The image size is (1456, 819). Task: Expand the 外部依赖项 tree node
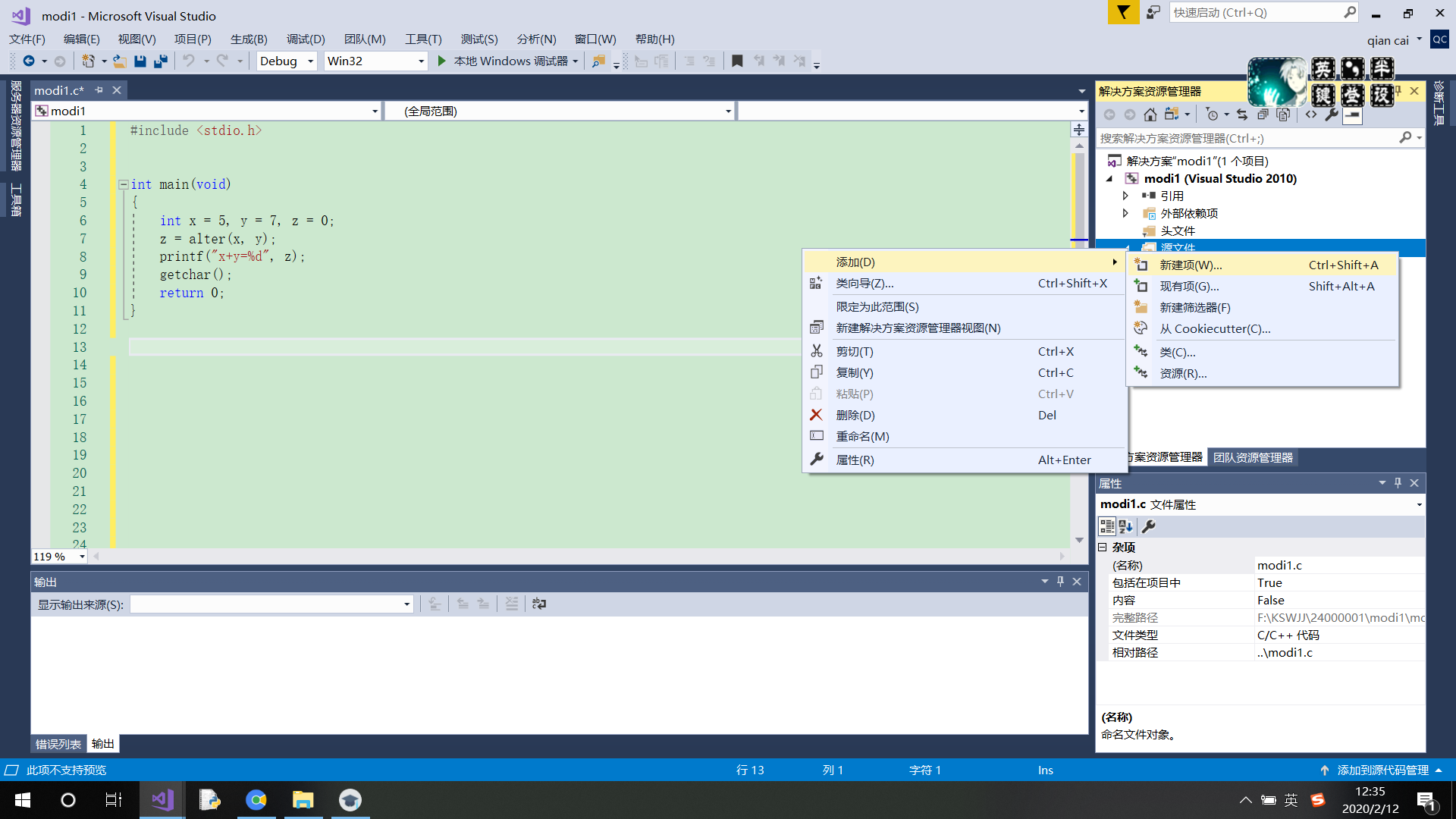1125,213
